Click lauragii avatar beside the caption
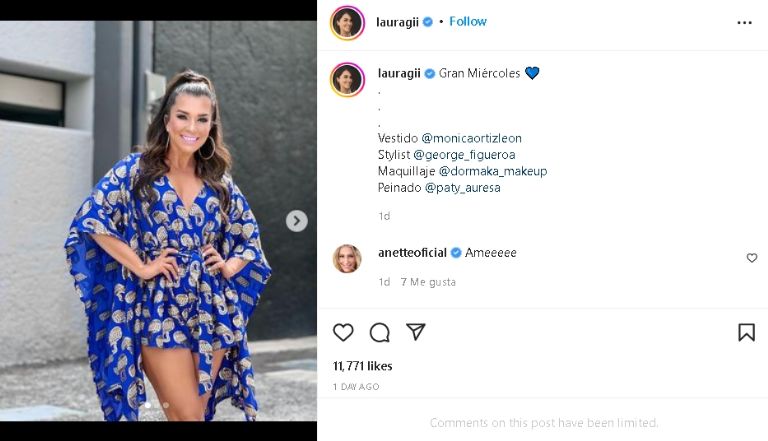The height and width of the screenshot is (441, 768). [347, 79]
